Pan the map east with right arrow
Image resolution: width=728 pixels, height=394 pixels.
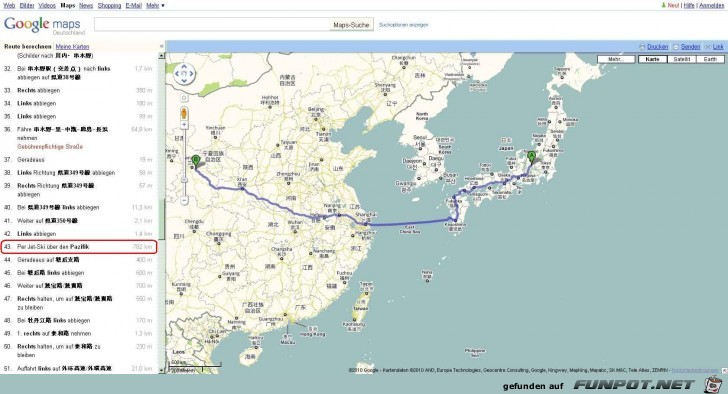[x=192, y=73]
